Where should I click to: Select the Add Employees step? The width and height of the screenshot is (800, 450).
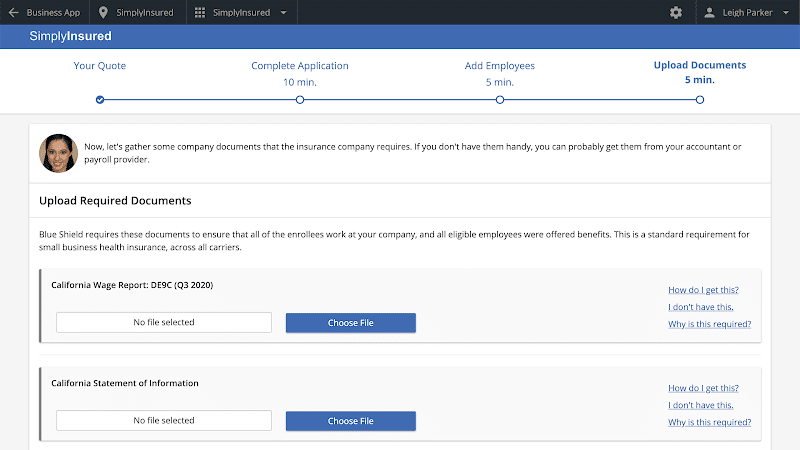click(499, 66)
